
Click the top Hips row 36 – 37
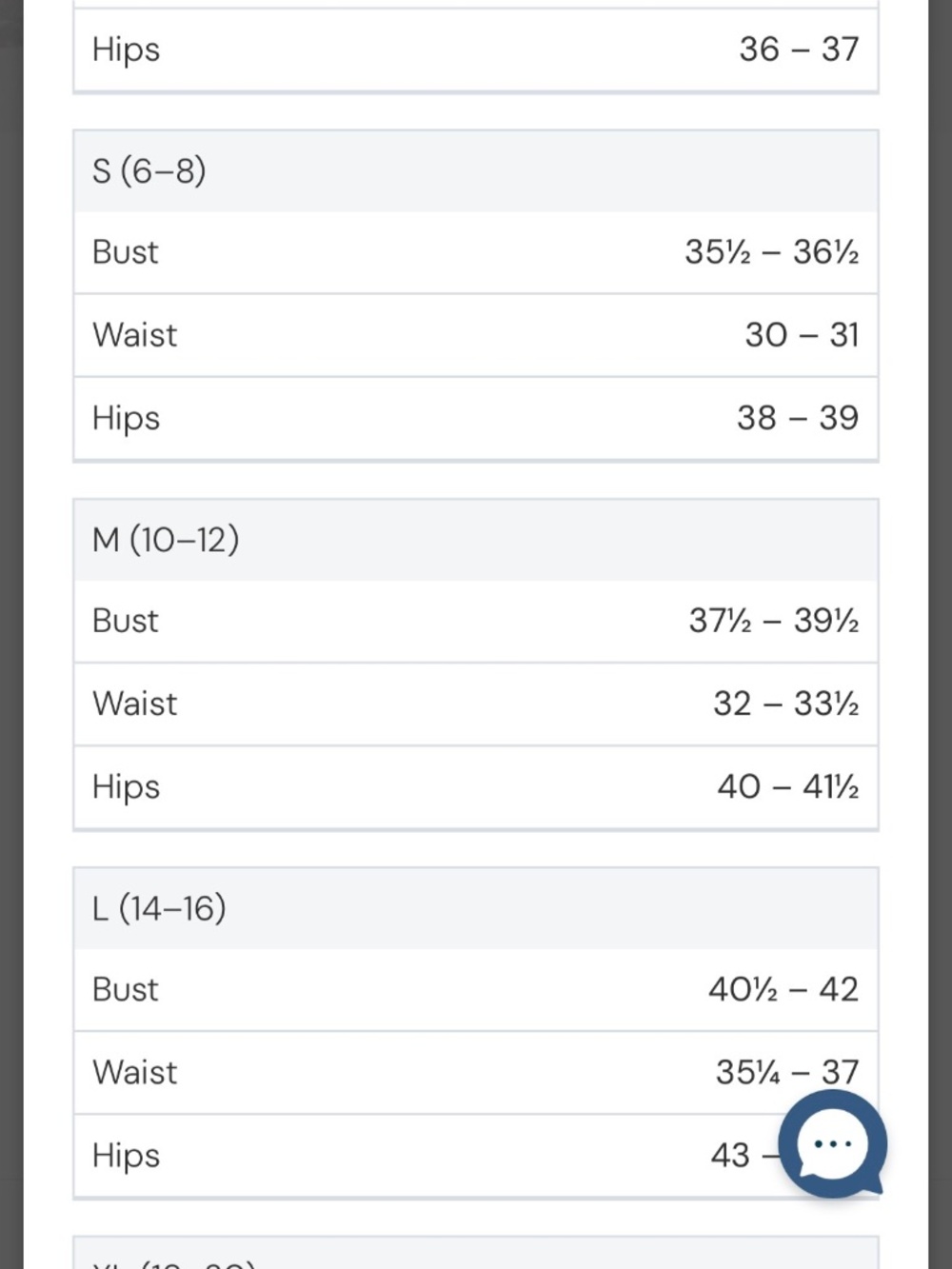point(476,50)
